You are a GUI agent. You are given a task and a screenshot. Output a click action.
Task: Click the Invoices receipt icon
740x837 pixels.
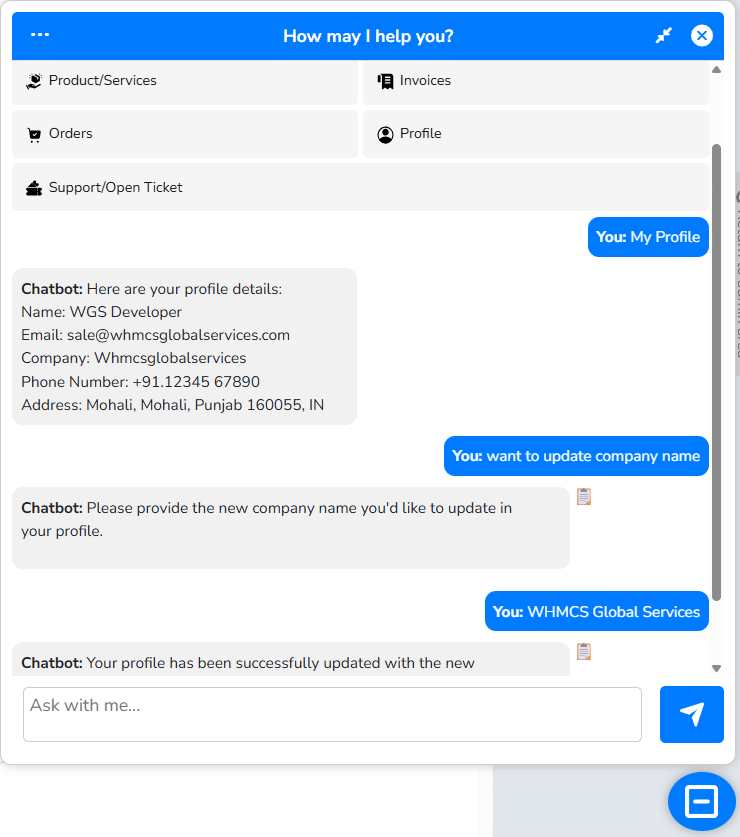coord(385,81)
